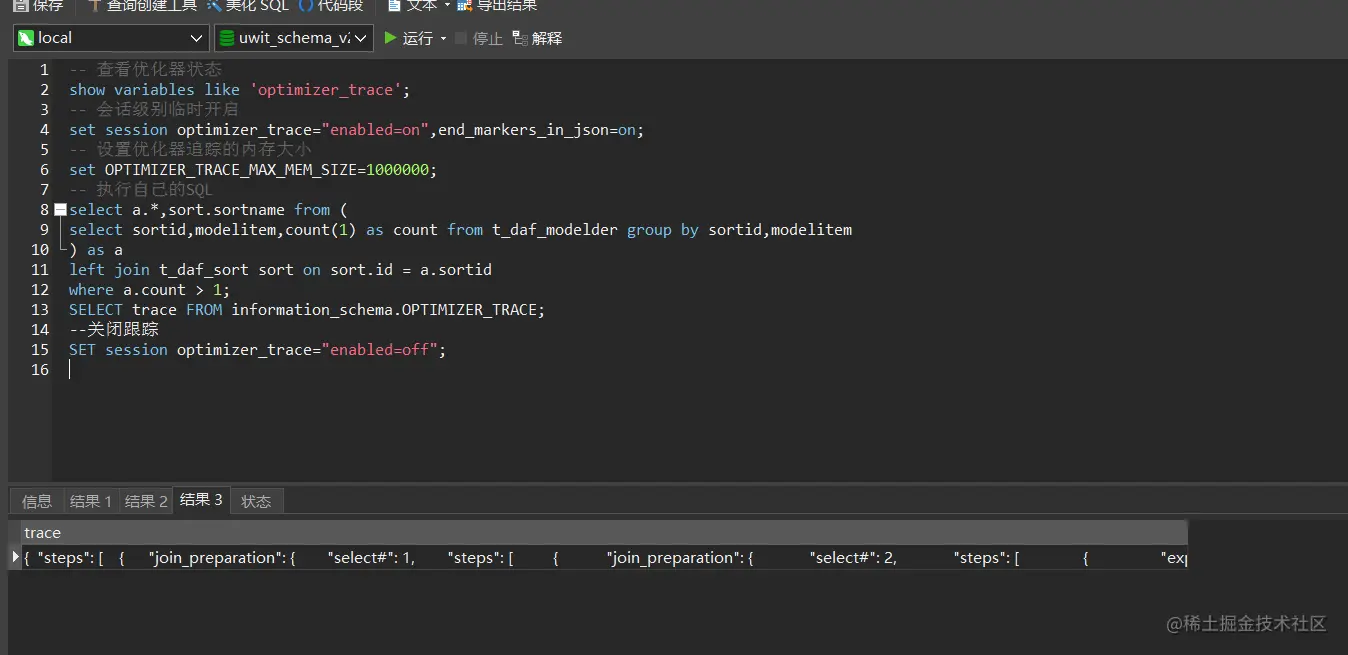1348x655 pixels.
Task: Click the line with 'group by sortid,modelitem'
Action: click(x=461, y=230)
